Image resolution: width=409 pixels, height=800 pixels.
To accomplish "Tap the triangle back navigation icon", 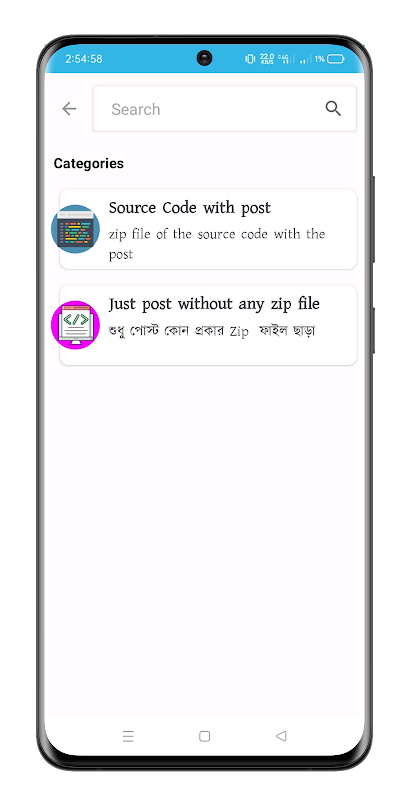I will tap(280, 736).
